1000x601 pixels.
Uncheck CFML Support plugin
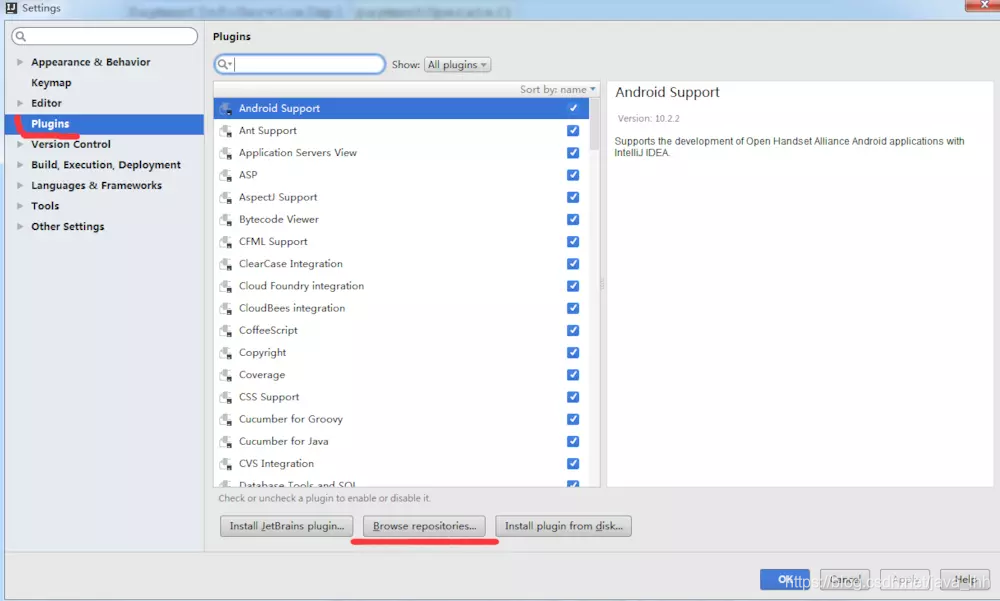click(x=573, y=242)
